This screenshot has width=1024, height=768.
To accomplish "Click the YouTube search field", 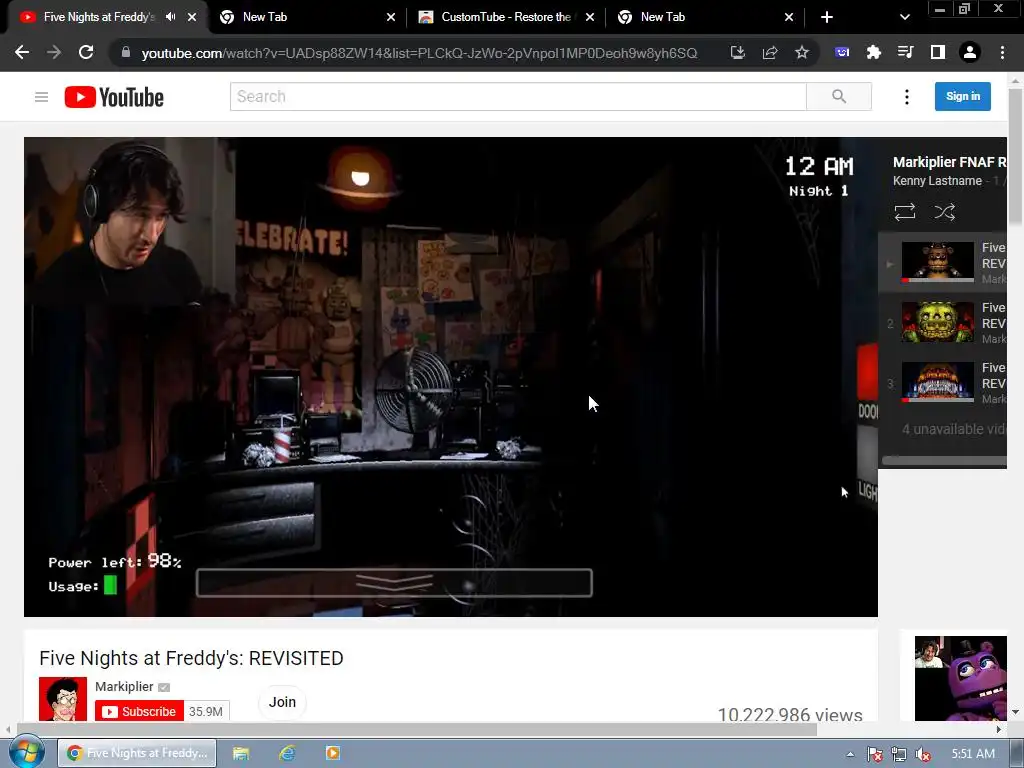I will (x=518, y=97).
